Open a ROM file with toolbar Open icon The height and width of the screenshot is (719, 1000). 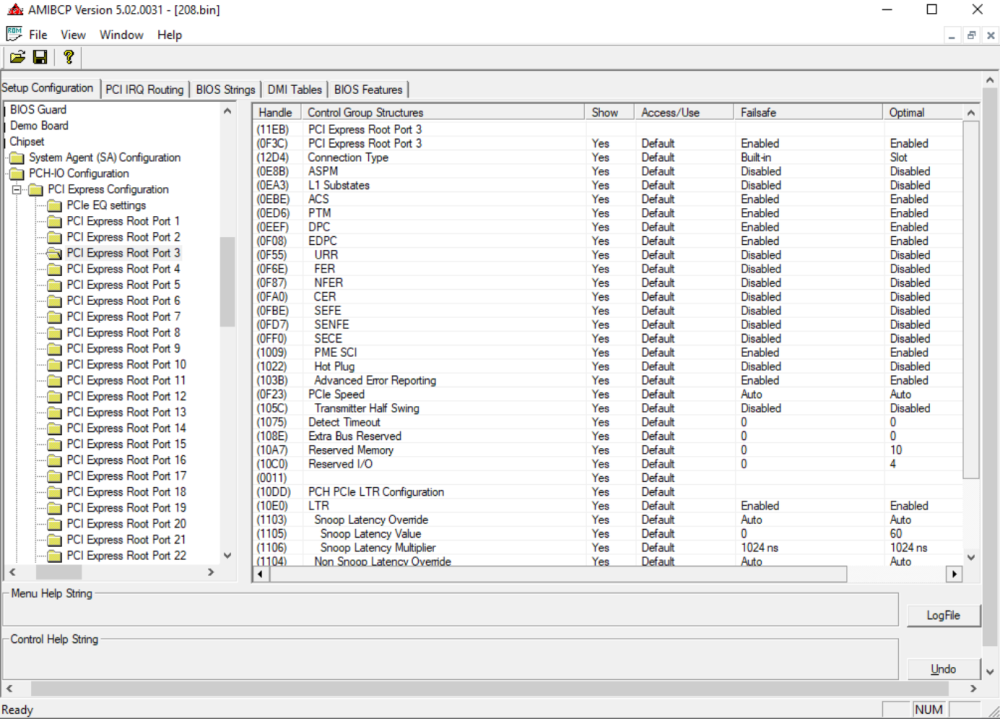pyautogui.click(x=17, y=57)
